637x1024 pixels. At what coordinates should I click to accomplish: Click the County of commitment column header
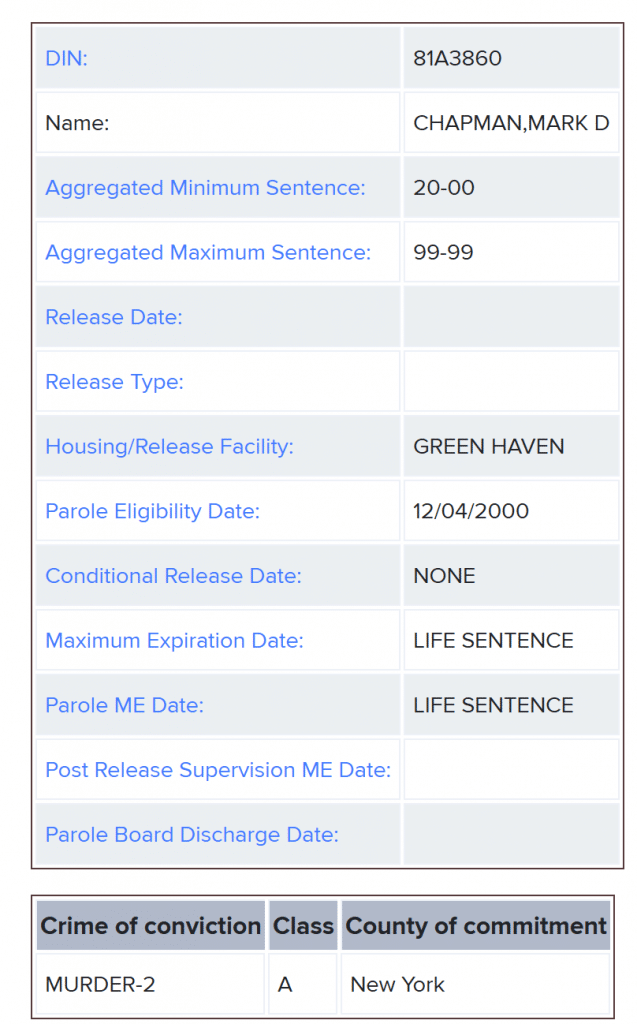pyautogui.click(x=476, y=927)
